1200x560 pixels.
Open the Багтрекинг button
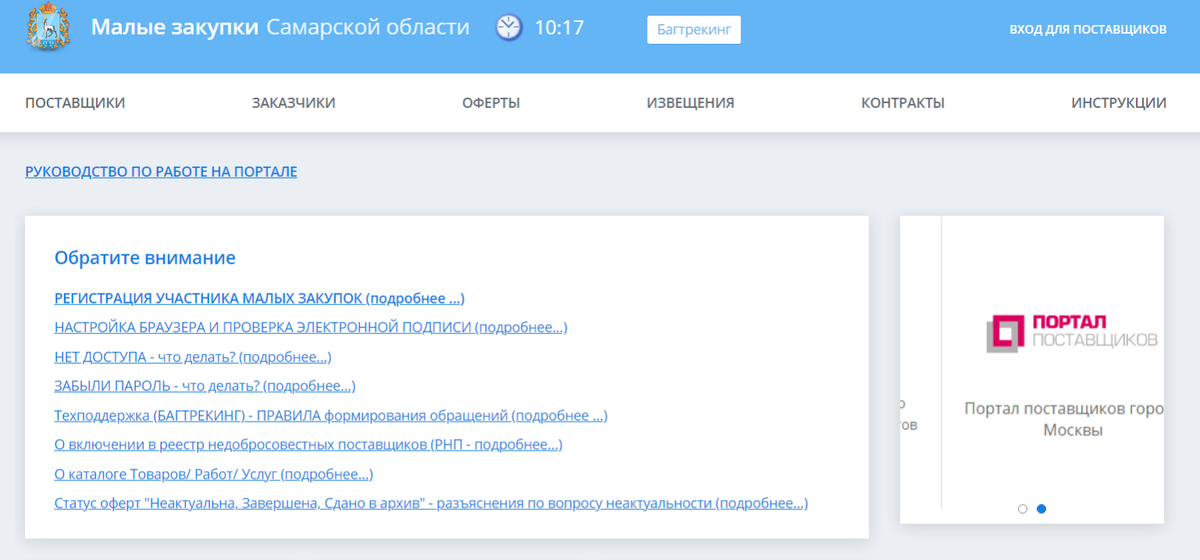(x=694, y=29)
